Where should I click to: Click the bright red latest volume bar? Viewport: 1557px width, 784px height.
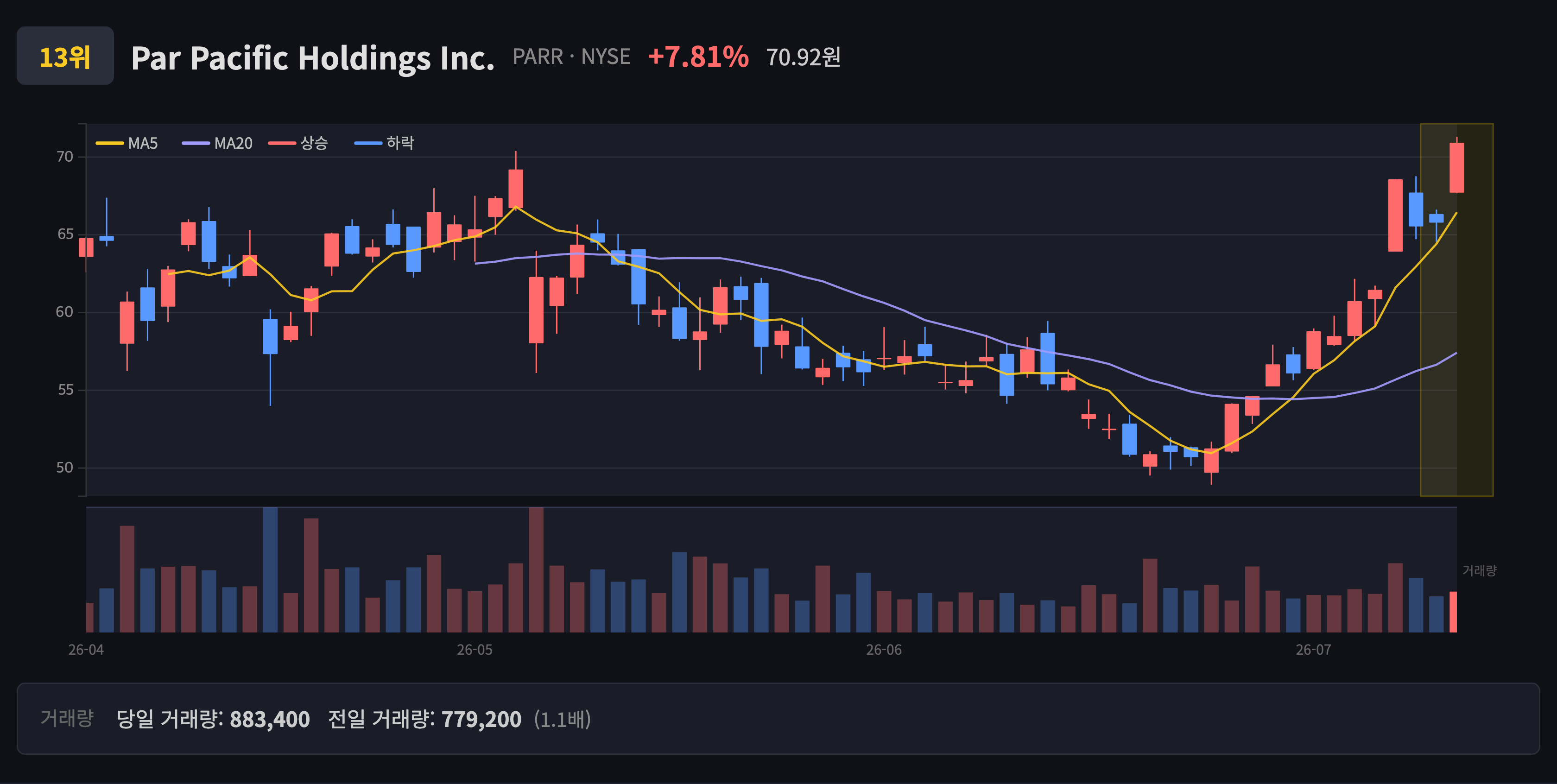pos(1454,612)
